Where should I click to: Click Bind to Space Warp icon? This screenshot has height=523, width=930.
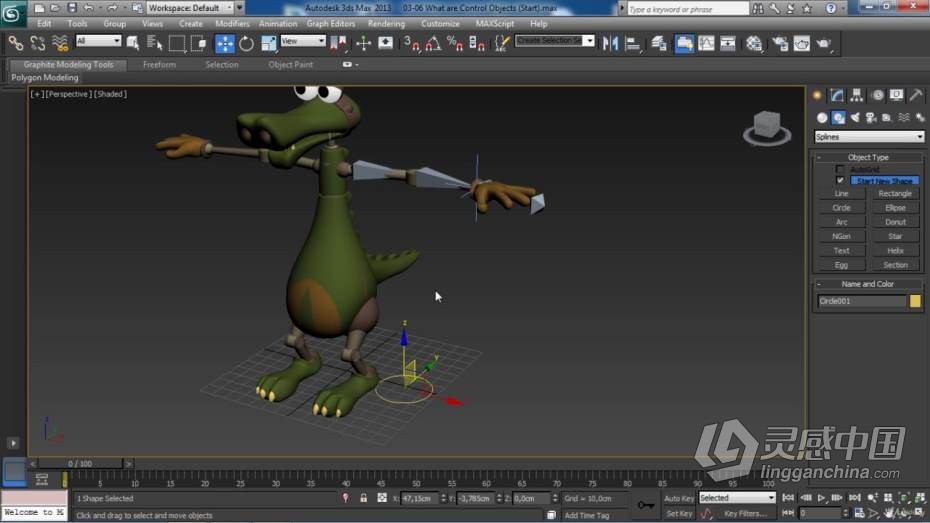60,43
